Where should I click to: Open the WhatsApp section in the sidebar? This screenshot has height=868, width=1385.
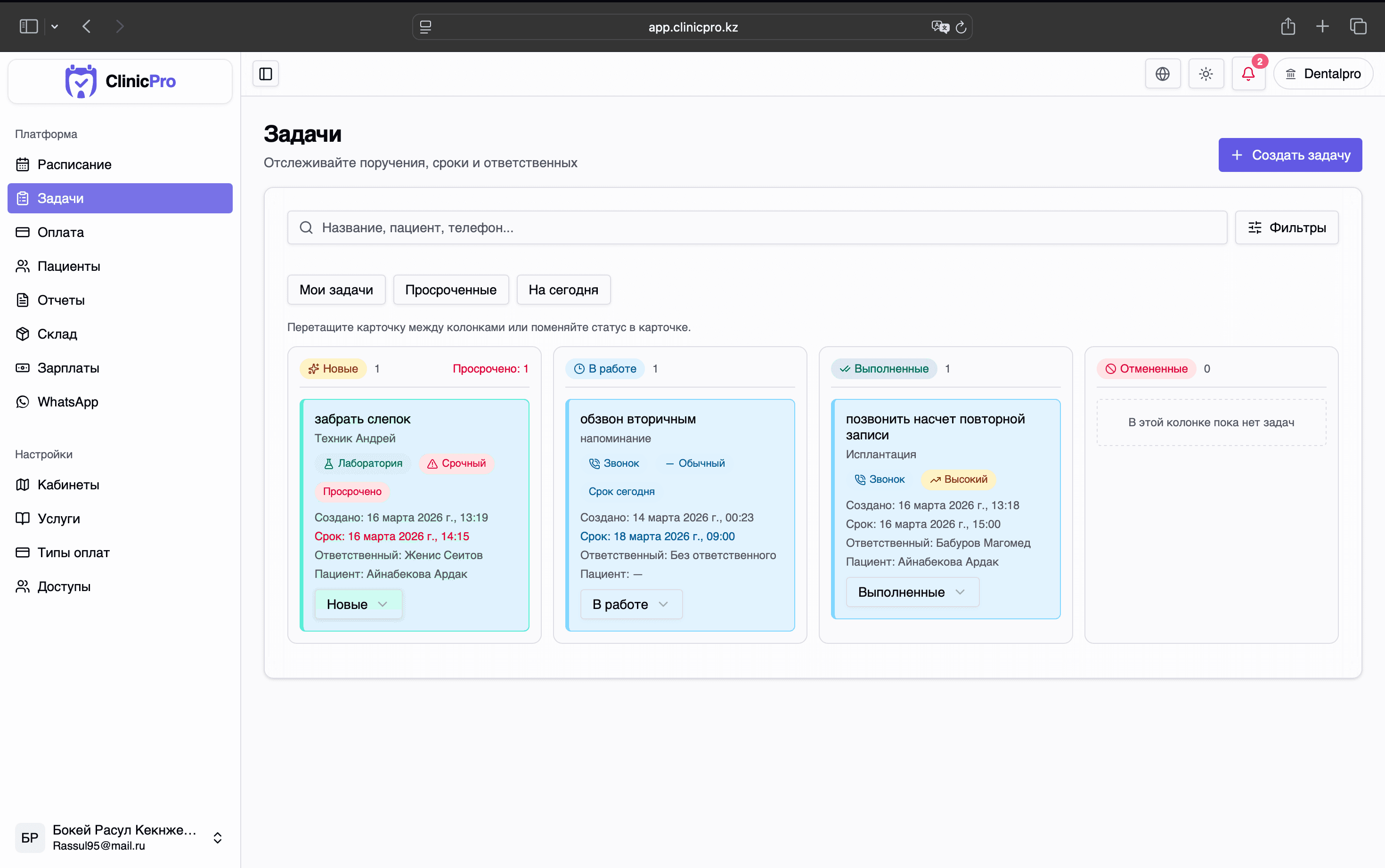pos(67,401)
